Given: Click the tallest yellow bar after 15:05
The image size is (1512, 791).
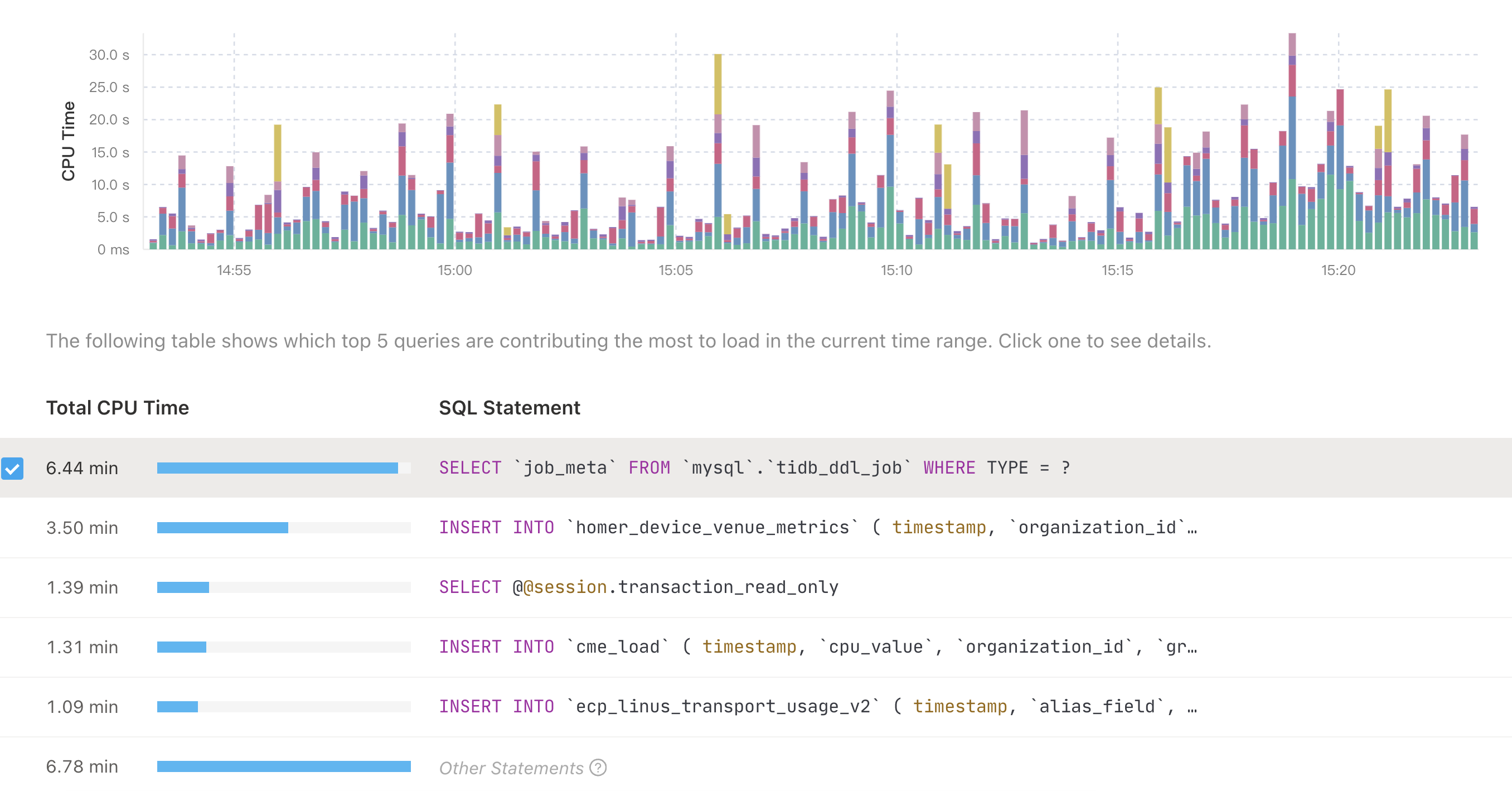Looking at the screenshot, I should click(718, 83).
